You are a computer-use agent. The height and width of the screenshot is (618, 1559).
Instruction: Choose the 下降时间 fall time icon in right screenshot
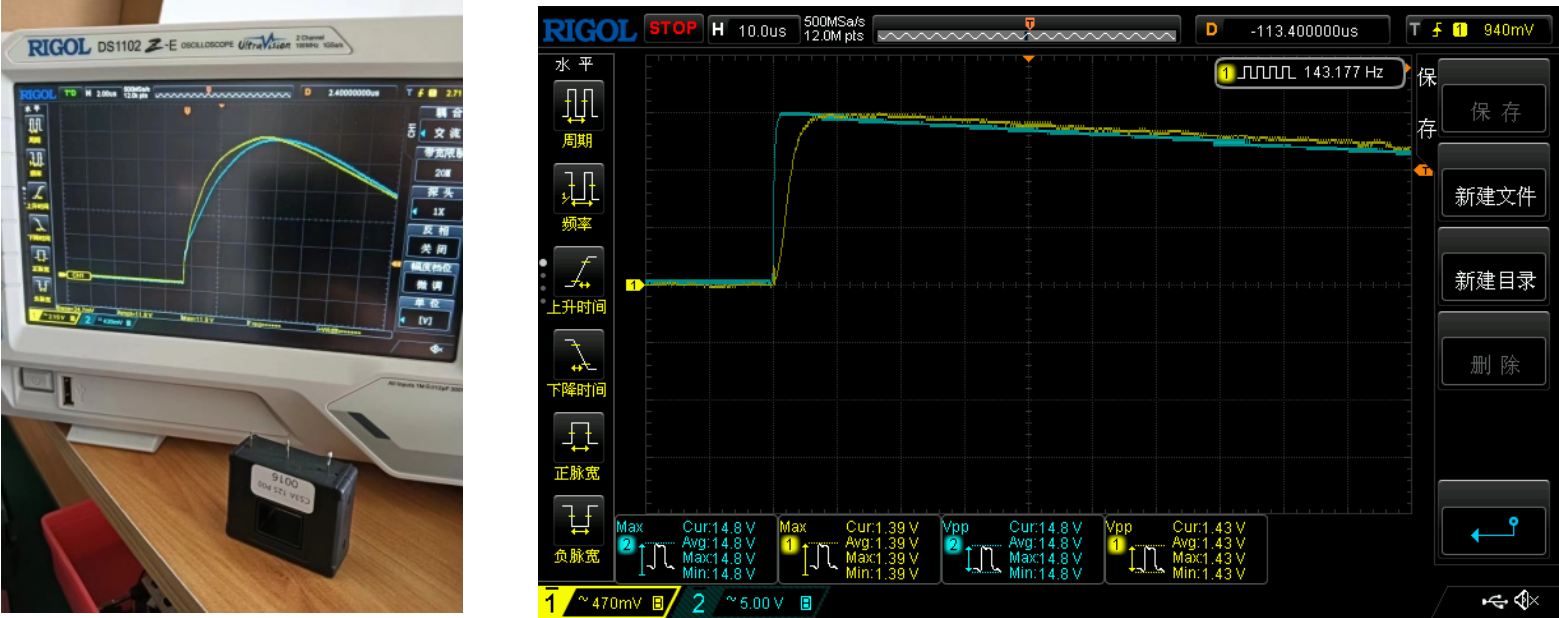[x=579, y=354]
